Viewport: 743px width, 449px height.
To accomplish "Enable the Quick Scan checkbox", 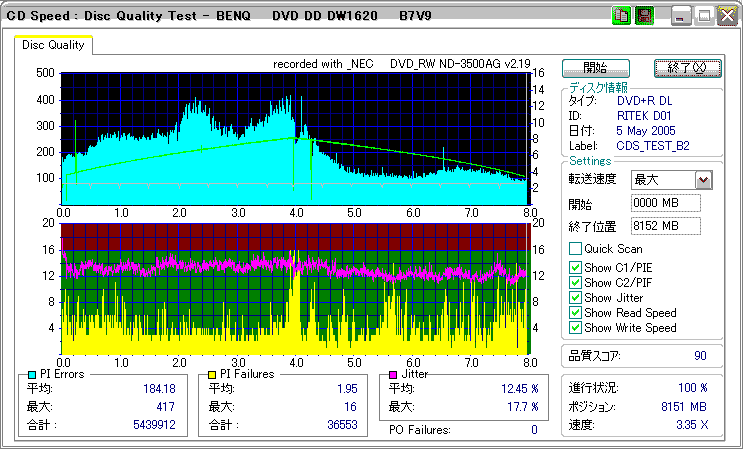I will point(575,249).
